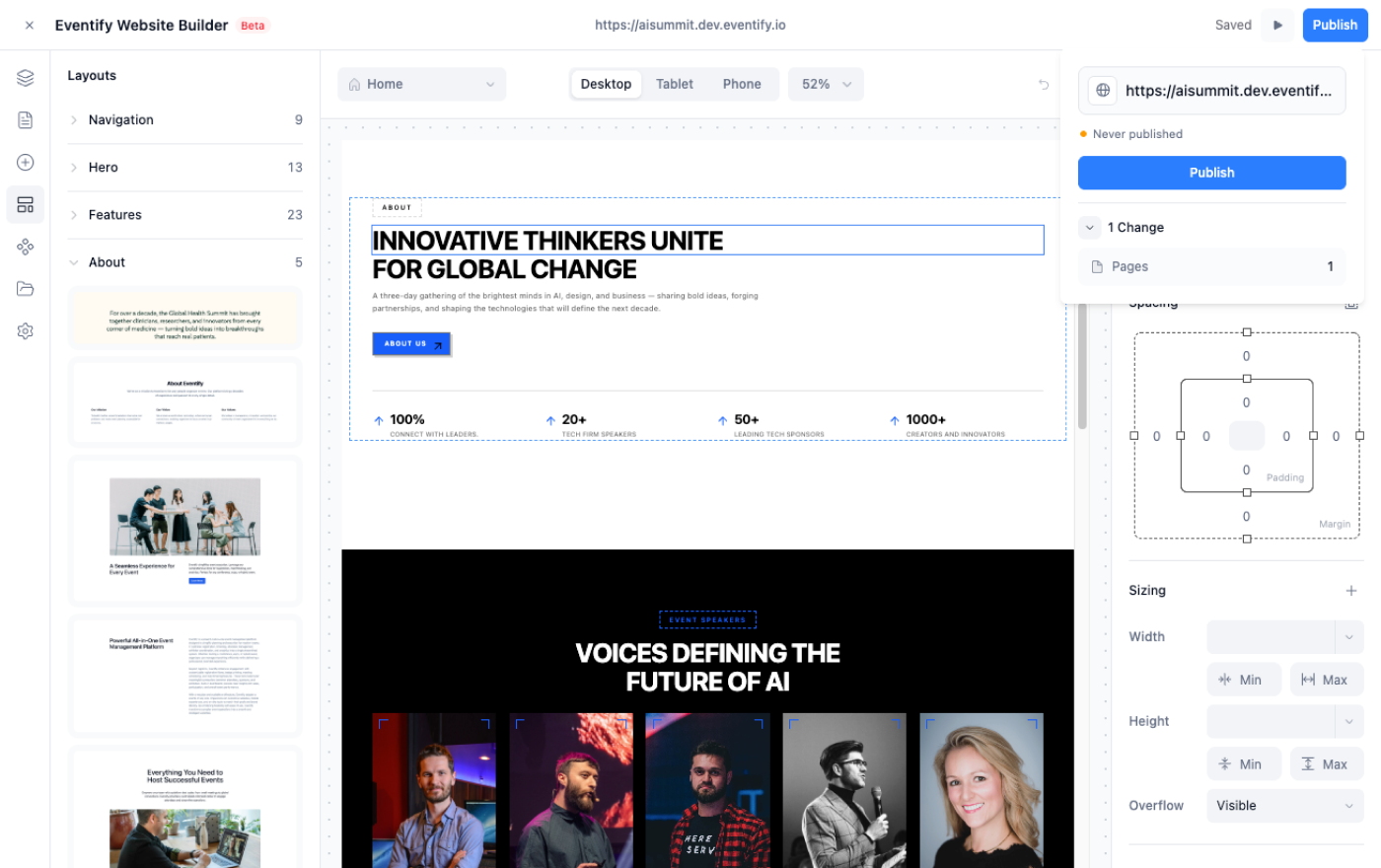This screenshot has width=1381, height=868.
Task: Click the VOICES DEFINING THE FUTURE heading
Action: pyautogui.click(x=707, y=668)
